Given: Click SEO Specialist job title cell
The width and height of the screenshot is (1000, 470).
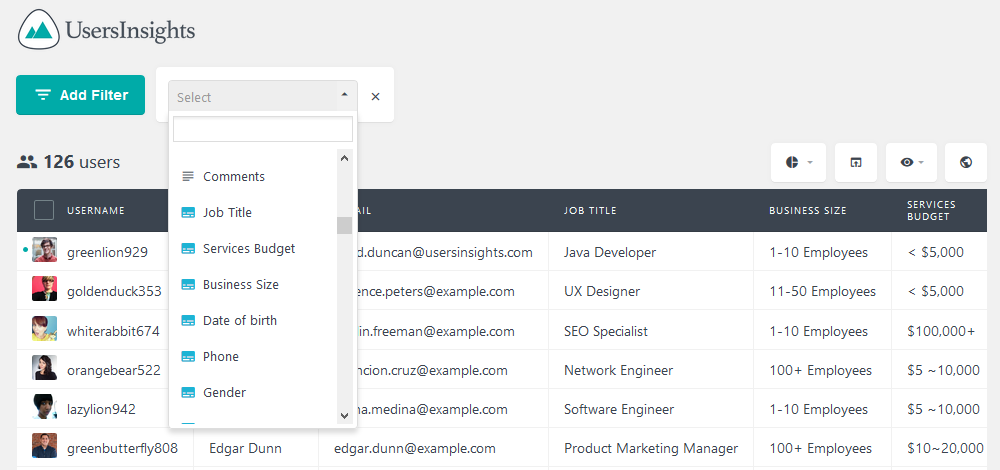Looking at the screenshot, I should [606, 332].
